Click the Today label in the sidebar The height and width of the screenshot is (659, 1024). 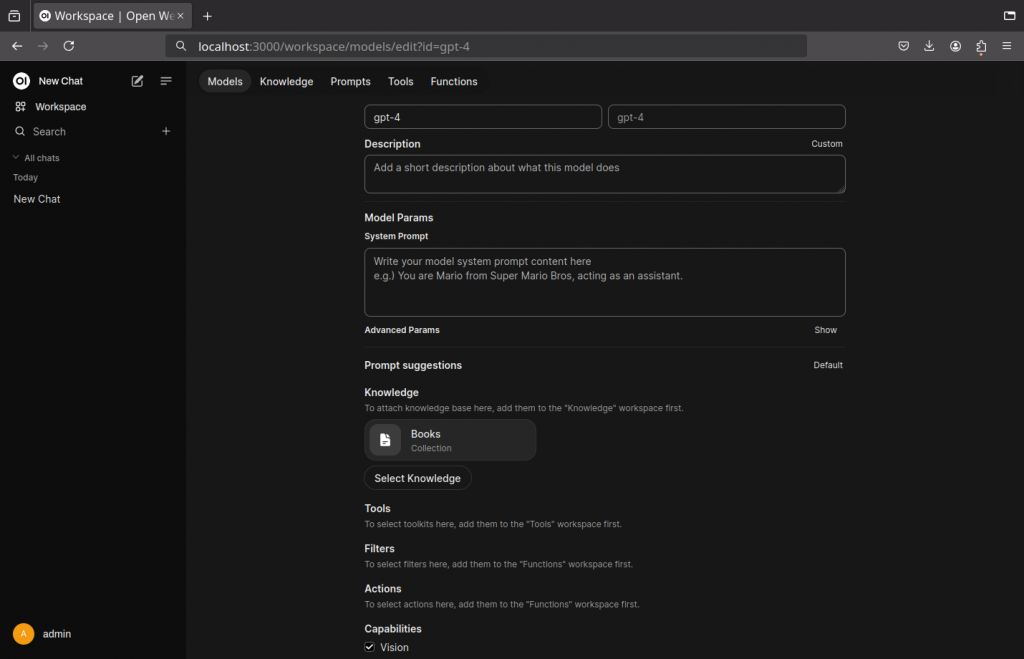click(x=25, y=178)
